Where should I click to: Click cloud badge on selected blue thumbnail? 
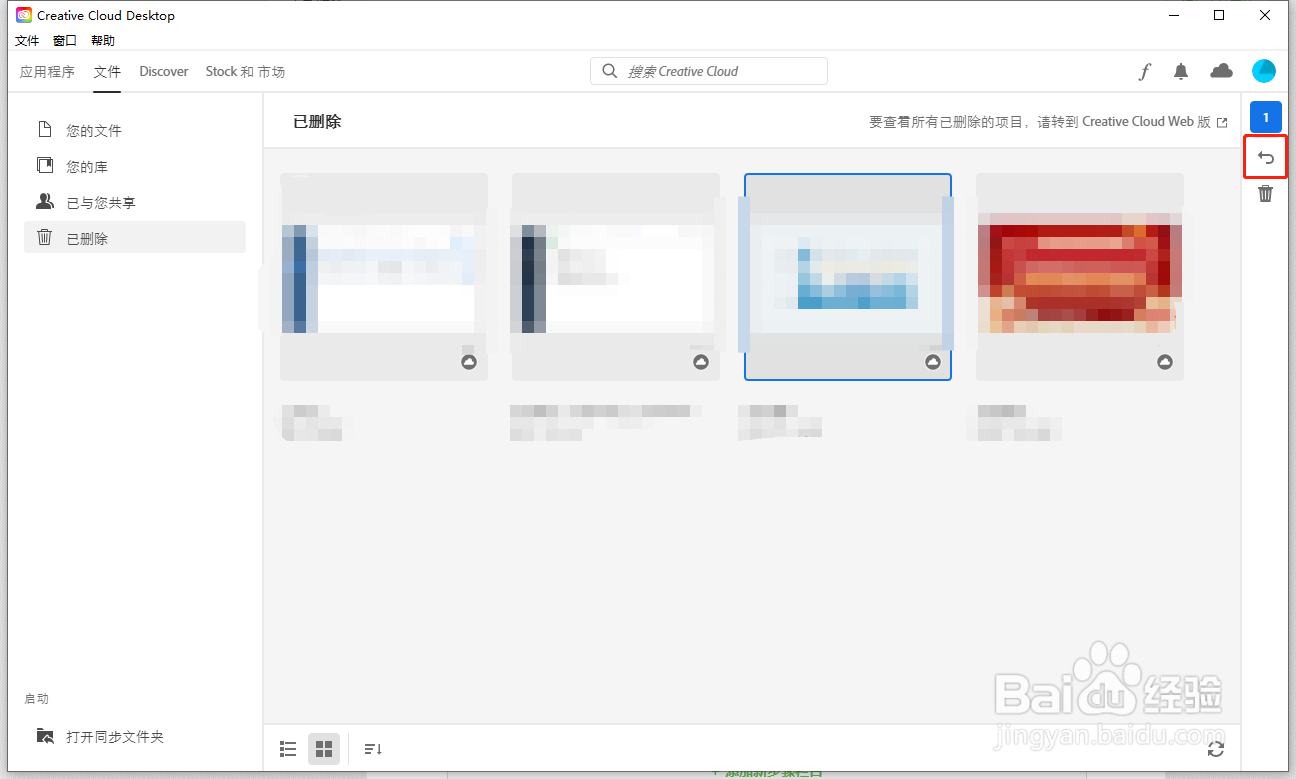(x=933, y=362)
